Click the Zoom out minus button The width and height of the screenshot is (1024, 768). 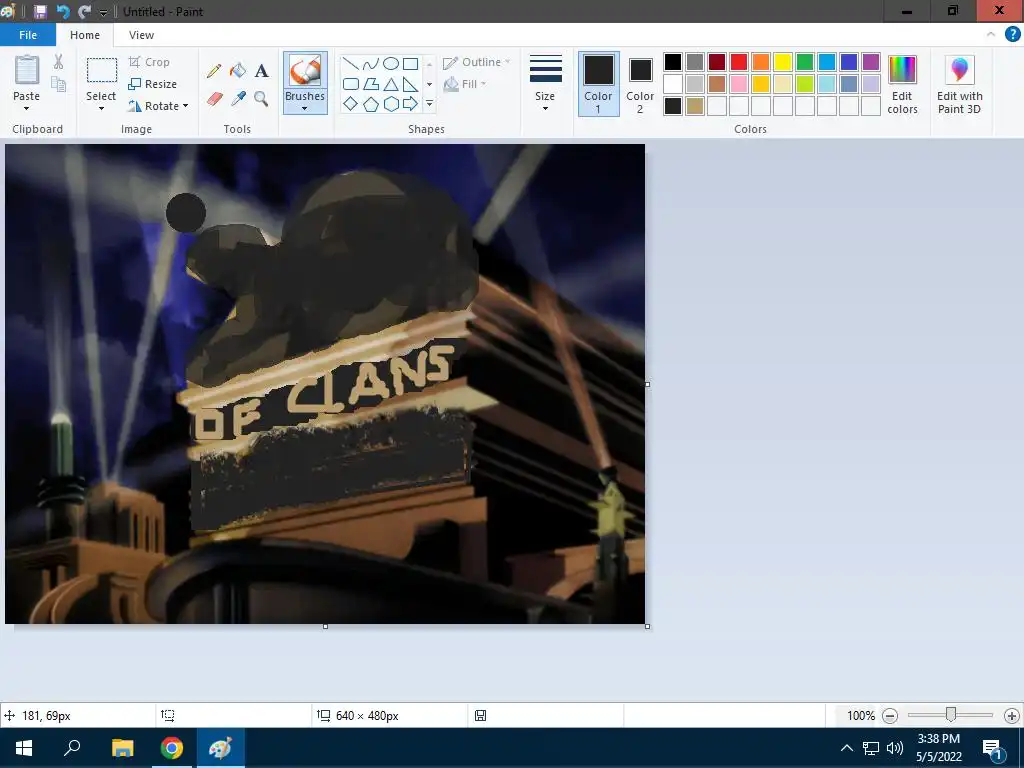click(889, 716)
